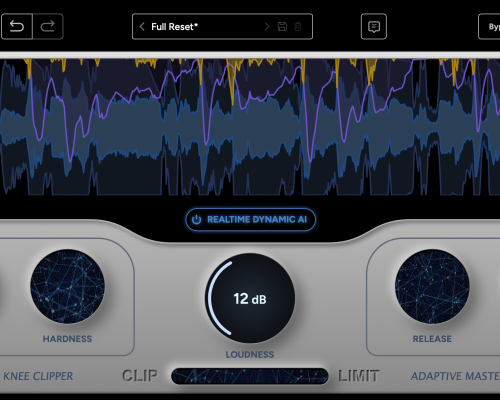Viewport: 500px width, 400px height.
Task: Adjust the Loudness 12 dB knob
Action: point(250,298)
